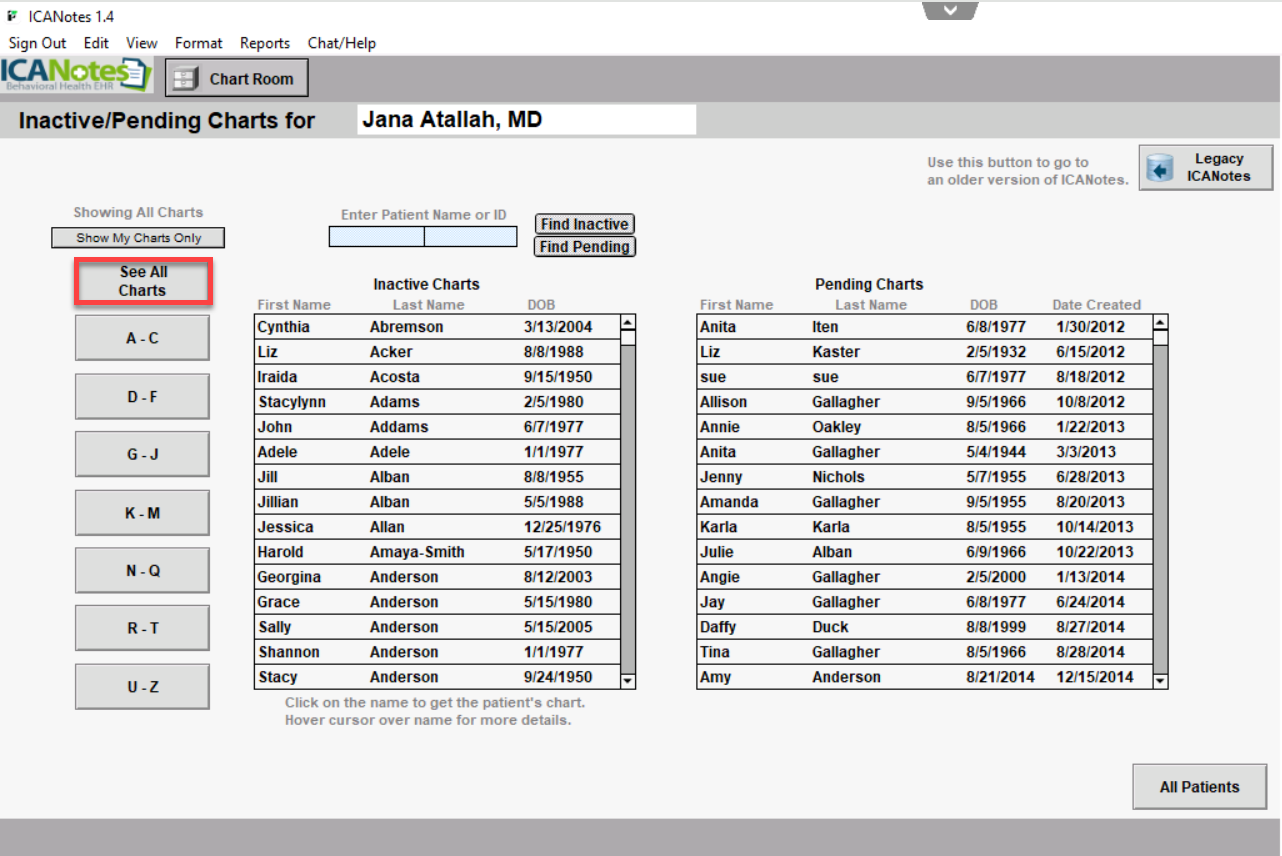Open the Reports menu
The width and height of the screenshot is (1282, 856).
[x=265, y=43]
